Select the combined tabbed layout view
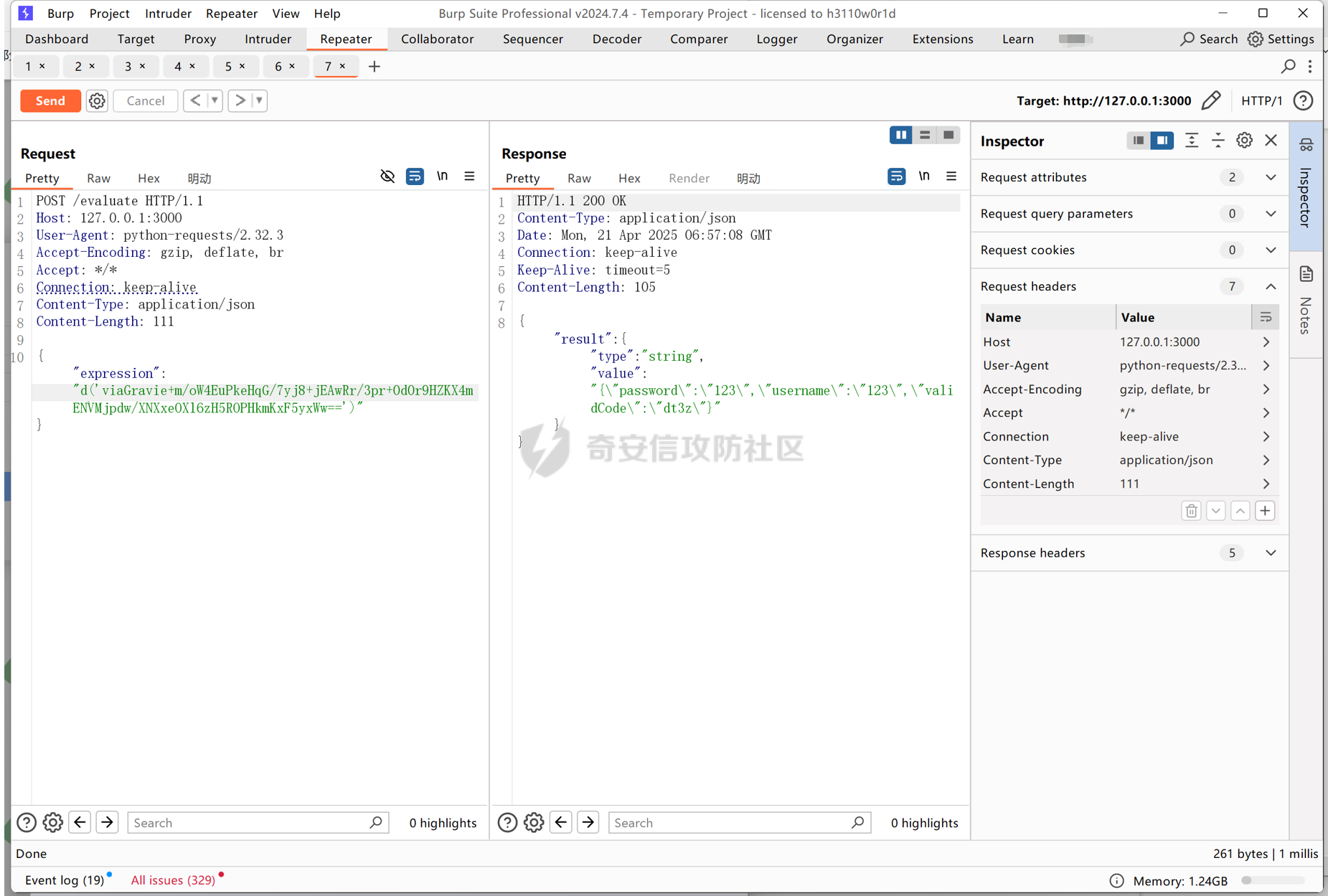This screenshot has height=896, width=1328. tap(948, 135)
